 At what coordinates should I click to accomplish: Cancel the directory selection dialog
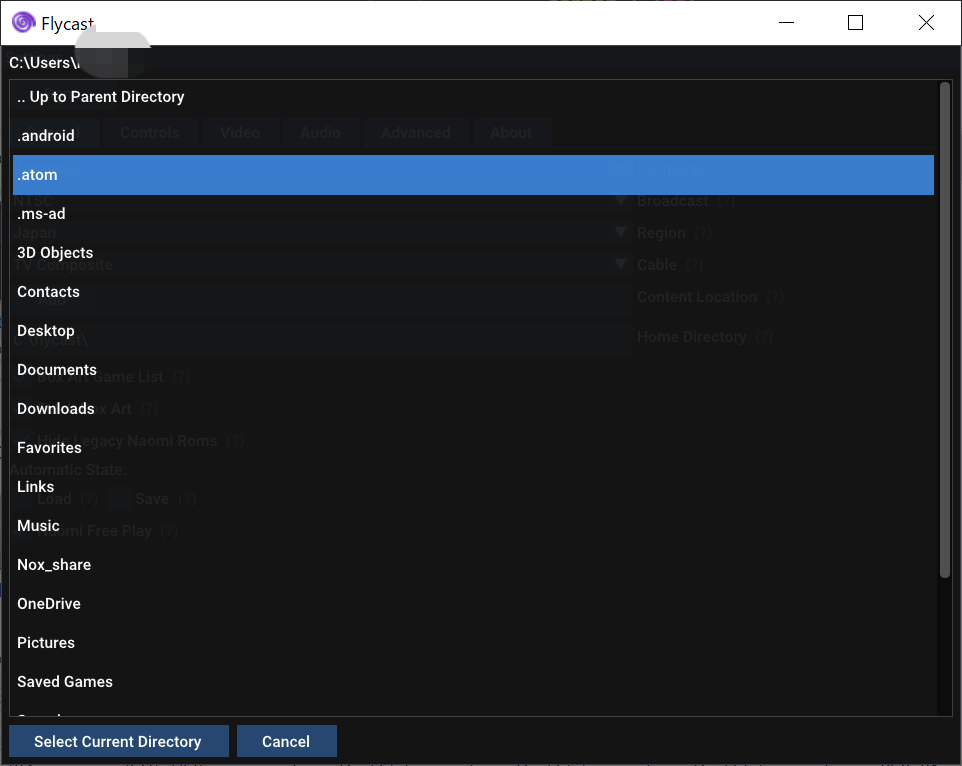(x=287, y=741)
